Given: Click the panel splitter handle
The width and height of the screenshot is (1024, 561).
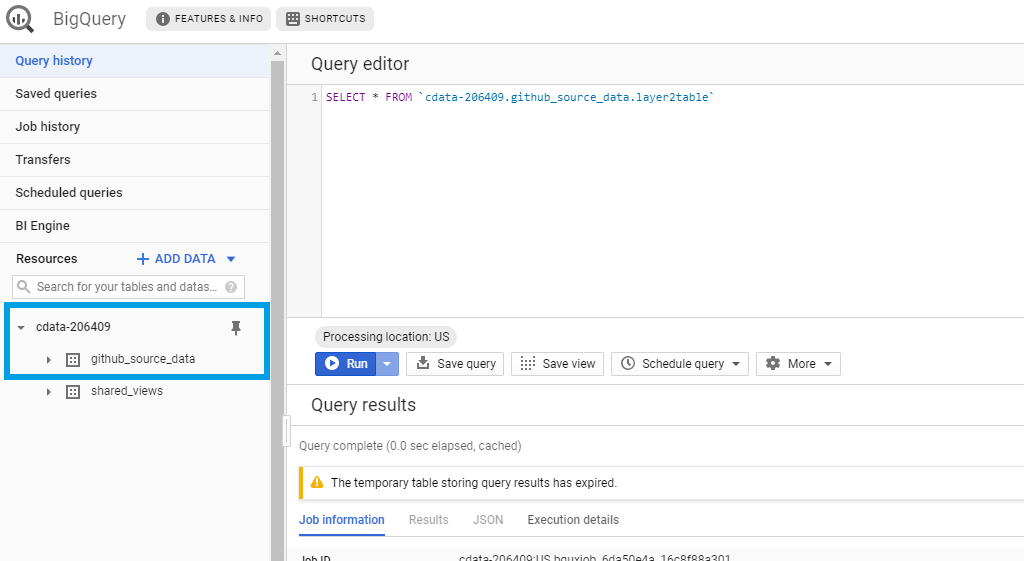Looking at the screenshot, I should pos(286,432).
